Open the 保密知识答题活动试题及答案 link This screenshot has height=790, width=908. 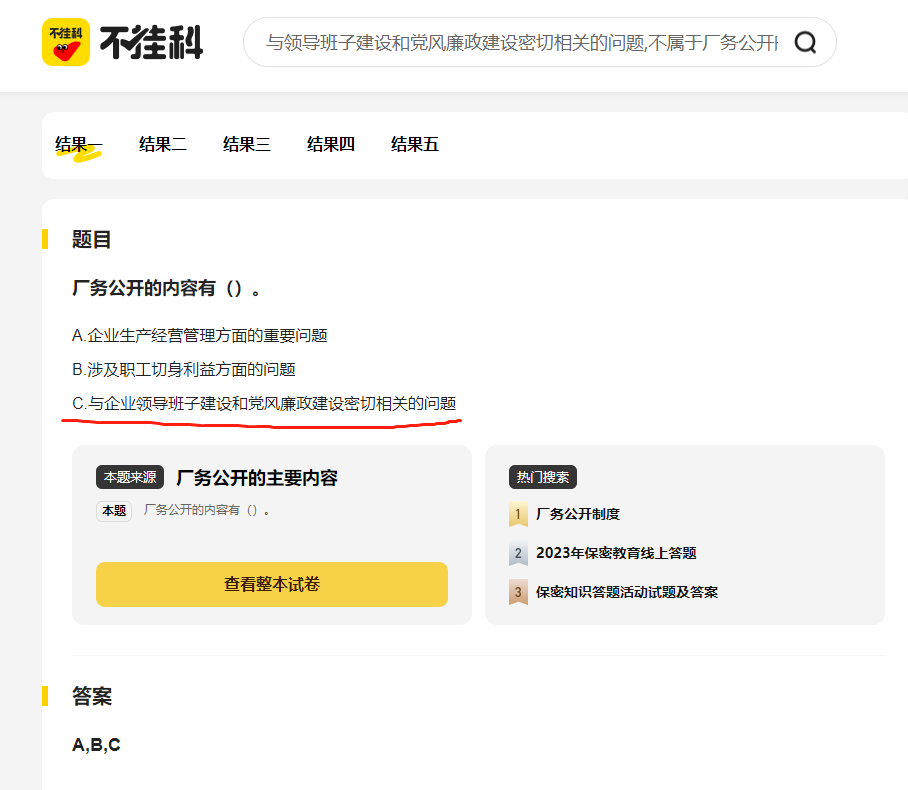(626, 592)
